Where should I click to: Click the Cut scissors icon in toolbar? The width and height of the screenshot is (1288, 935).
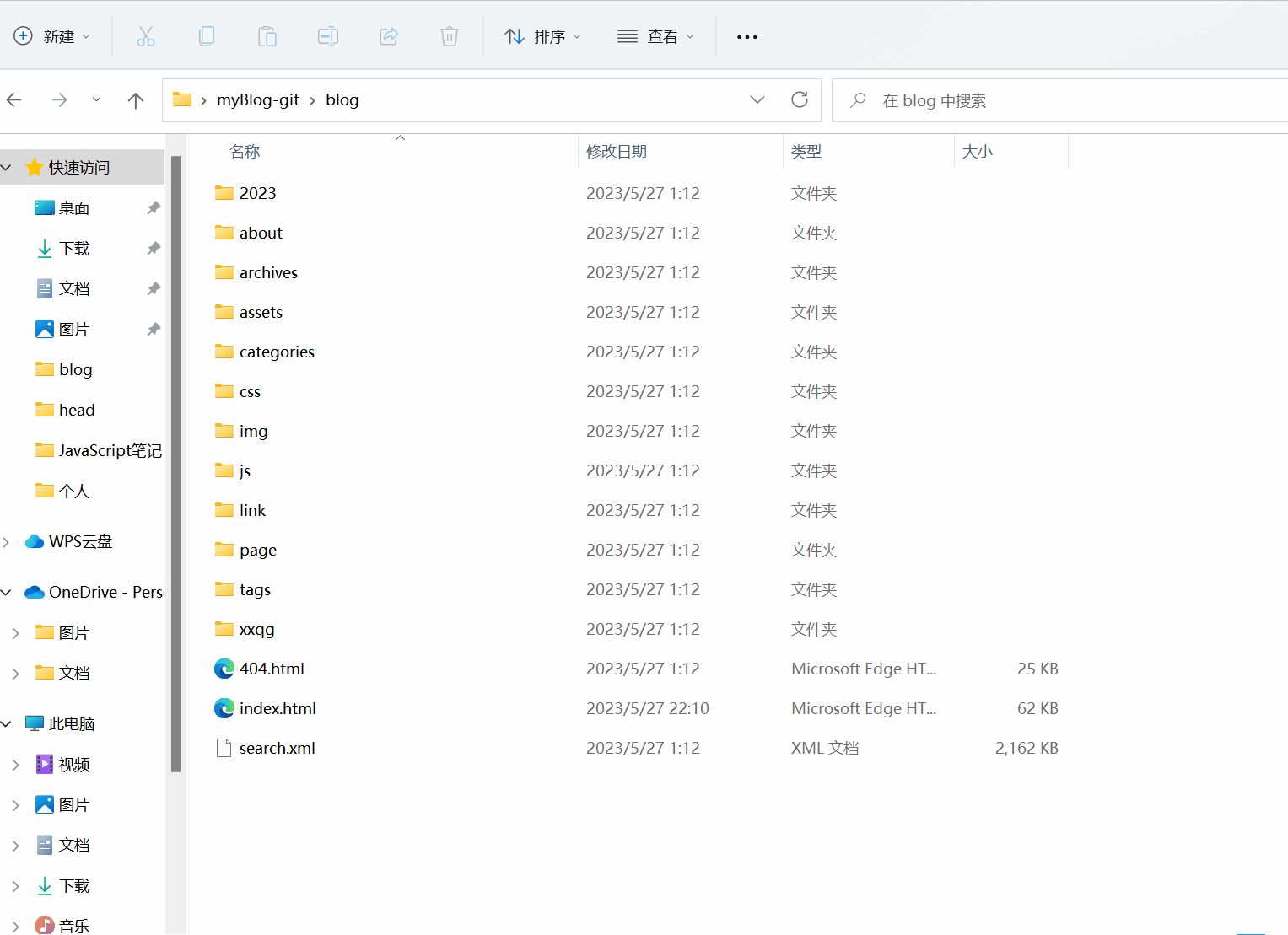click(x=146, y=36)
